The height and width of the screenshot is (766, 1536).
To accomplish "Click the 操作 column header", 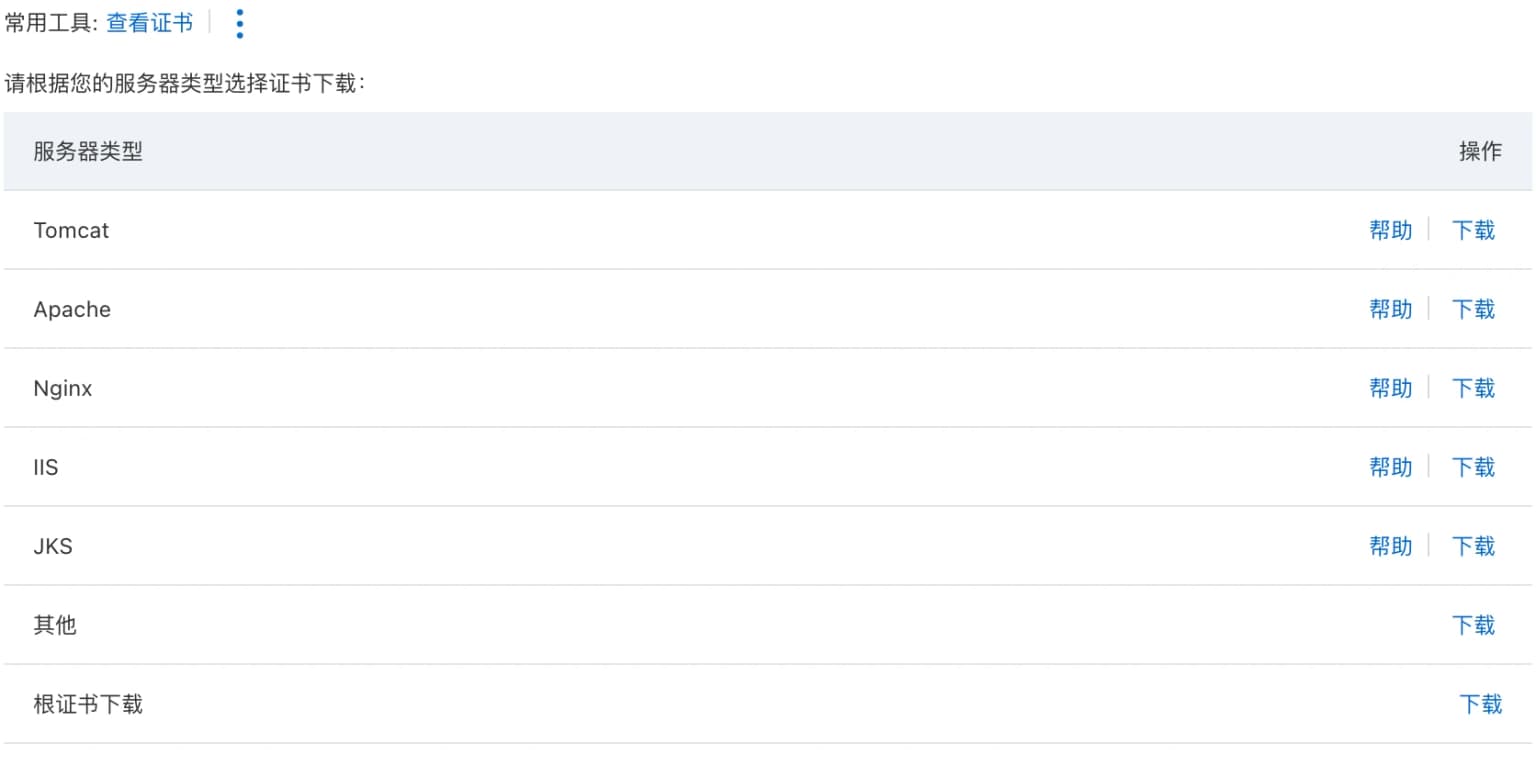I will coord(1480,151).
